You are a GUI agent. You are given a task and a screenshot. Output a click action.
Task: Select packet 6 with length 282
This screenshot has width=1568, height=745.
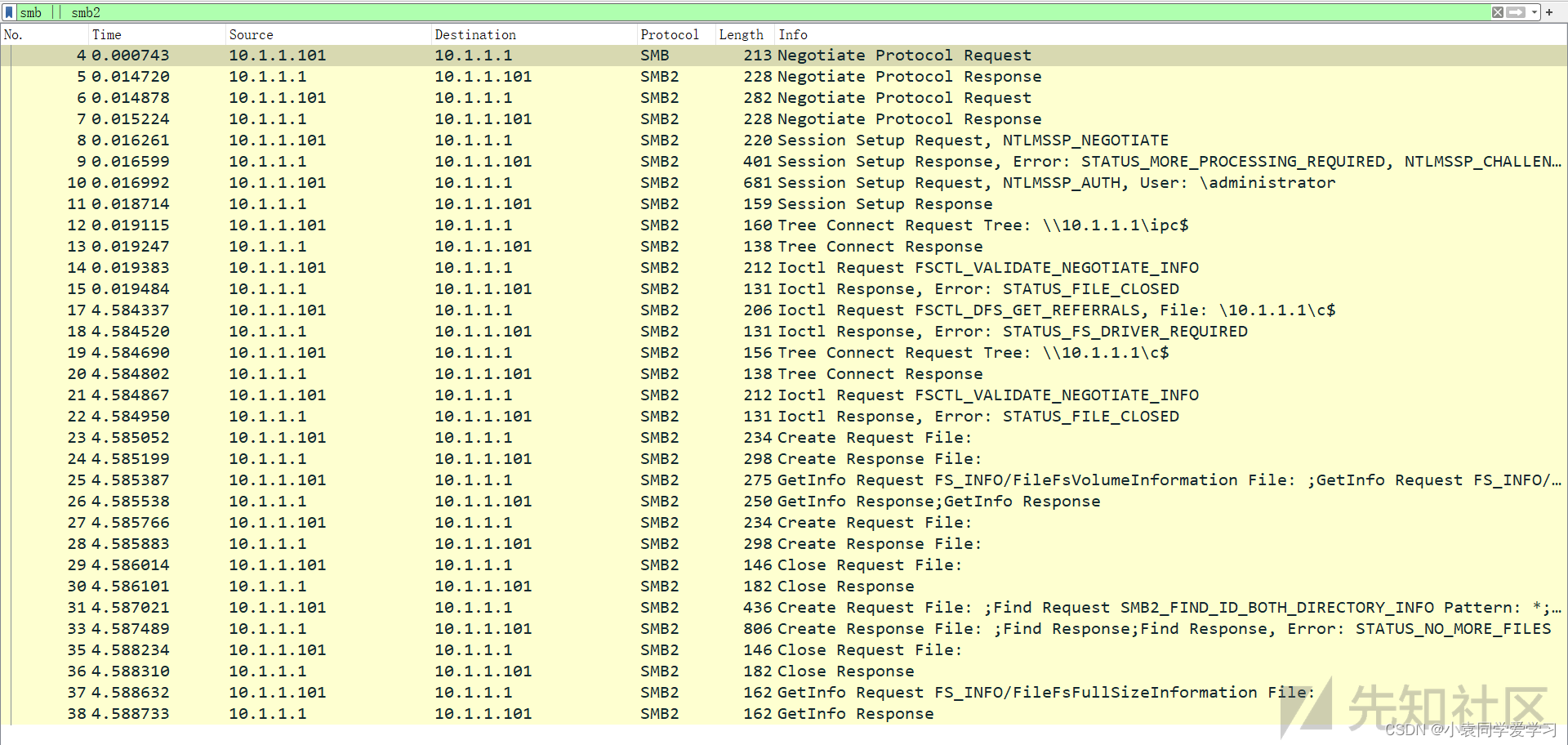tap(784, 98)
